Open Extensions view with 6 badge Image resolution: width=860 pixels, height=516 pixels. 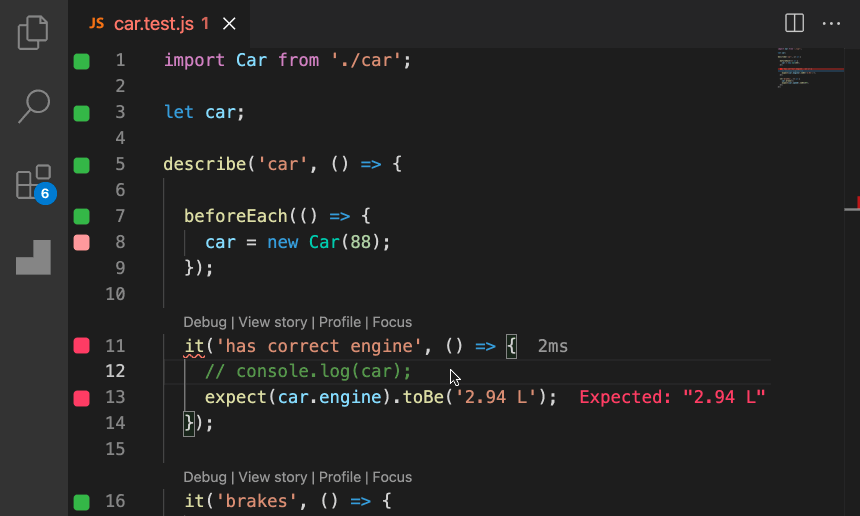click(x=33, y=183)
